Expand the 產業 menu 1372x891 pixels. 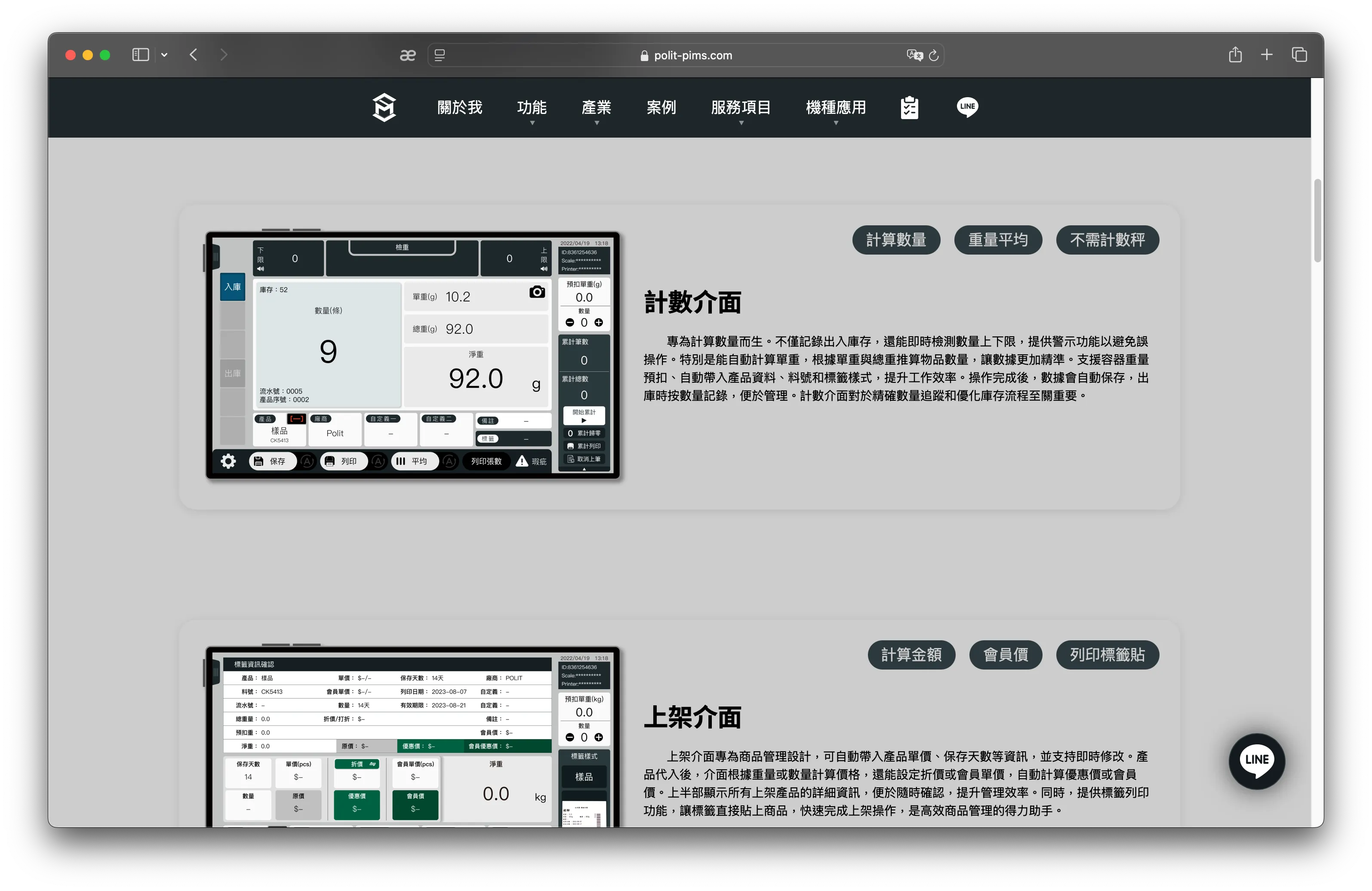596,109
